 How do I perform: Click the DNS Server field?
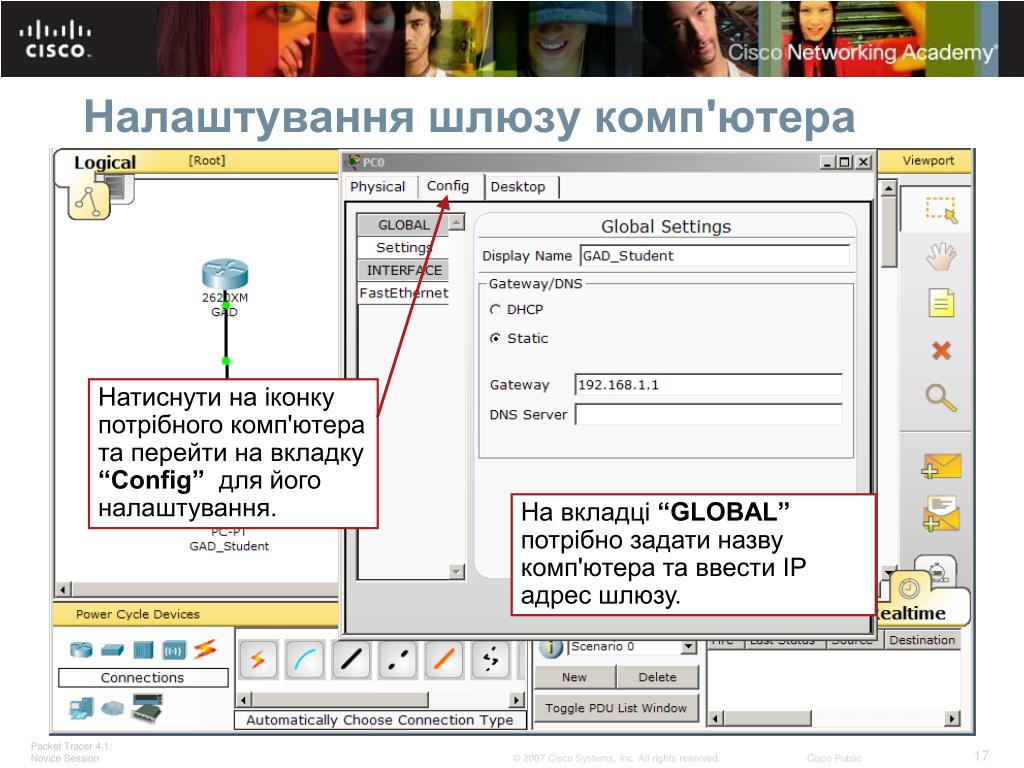(709, 415)
